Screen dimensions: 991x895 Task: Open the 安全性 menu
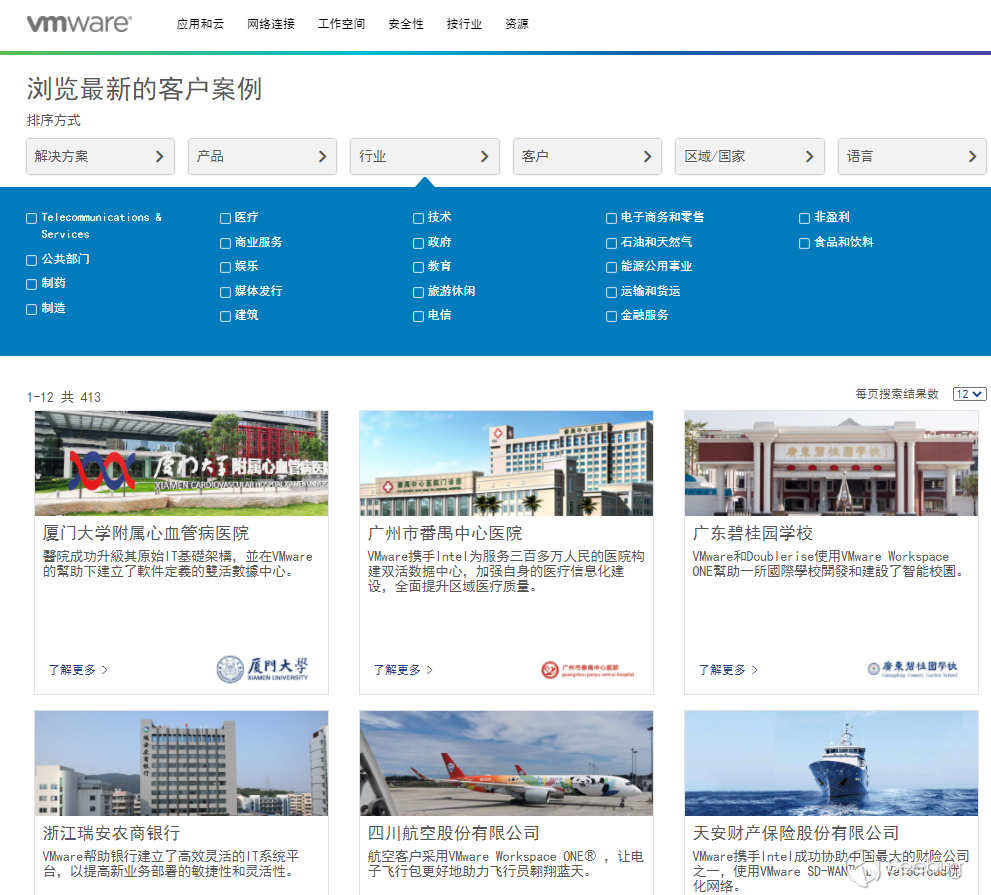[x=406, y=24]
